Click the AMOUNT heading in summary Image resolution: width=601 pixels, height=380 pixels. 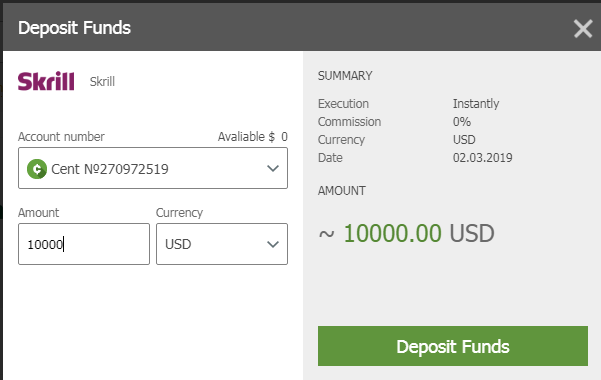click(x=342, y=191)
